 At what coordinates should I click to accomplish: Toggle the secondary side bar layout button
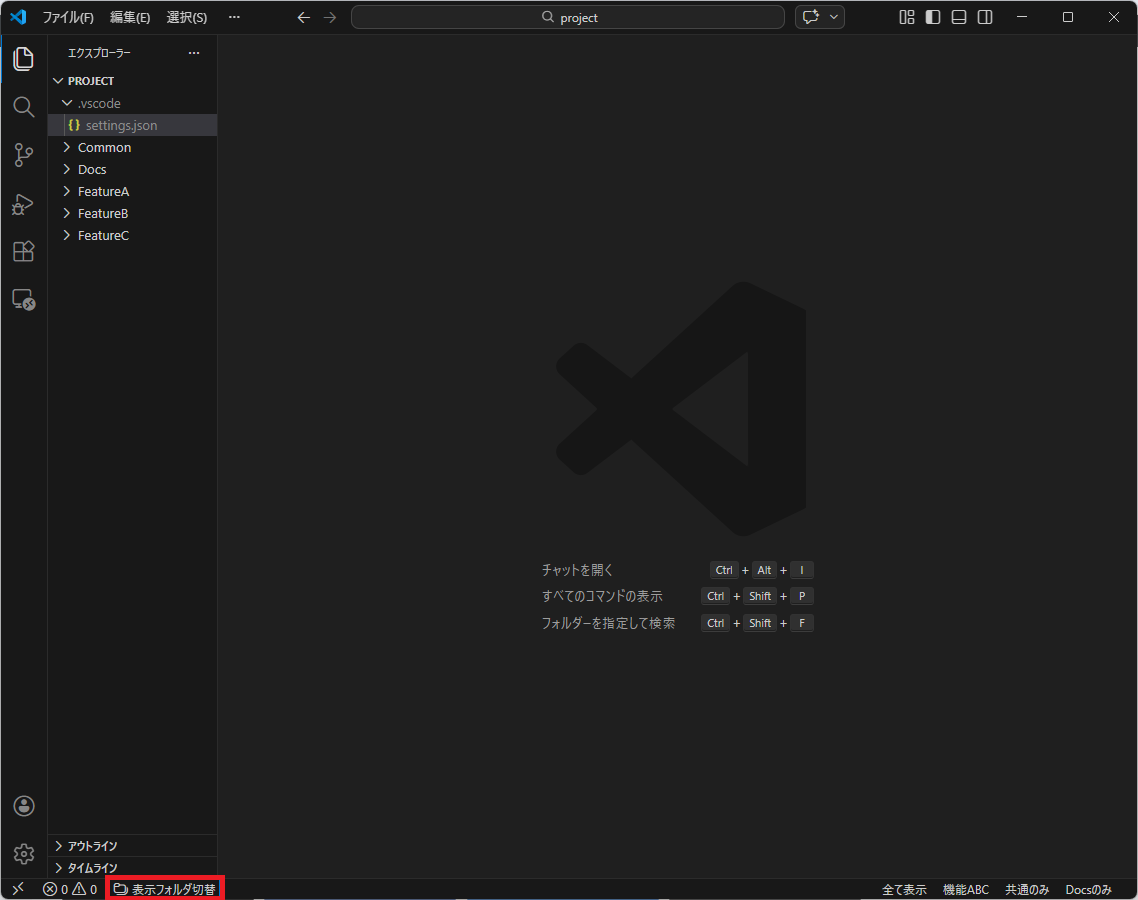click(985, 17)
